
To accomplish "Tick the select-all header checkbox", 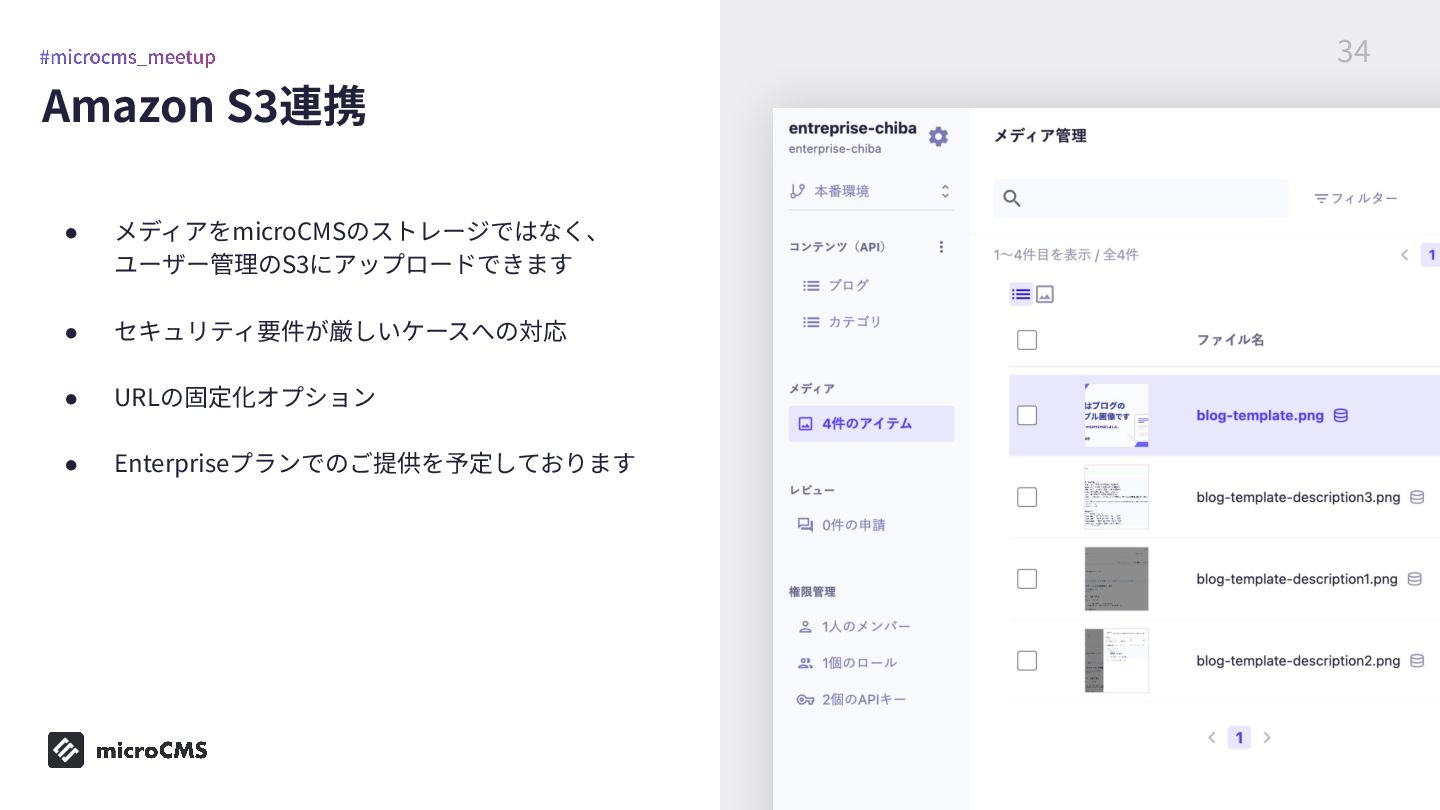I will [x=1027, y=340].
